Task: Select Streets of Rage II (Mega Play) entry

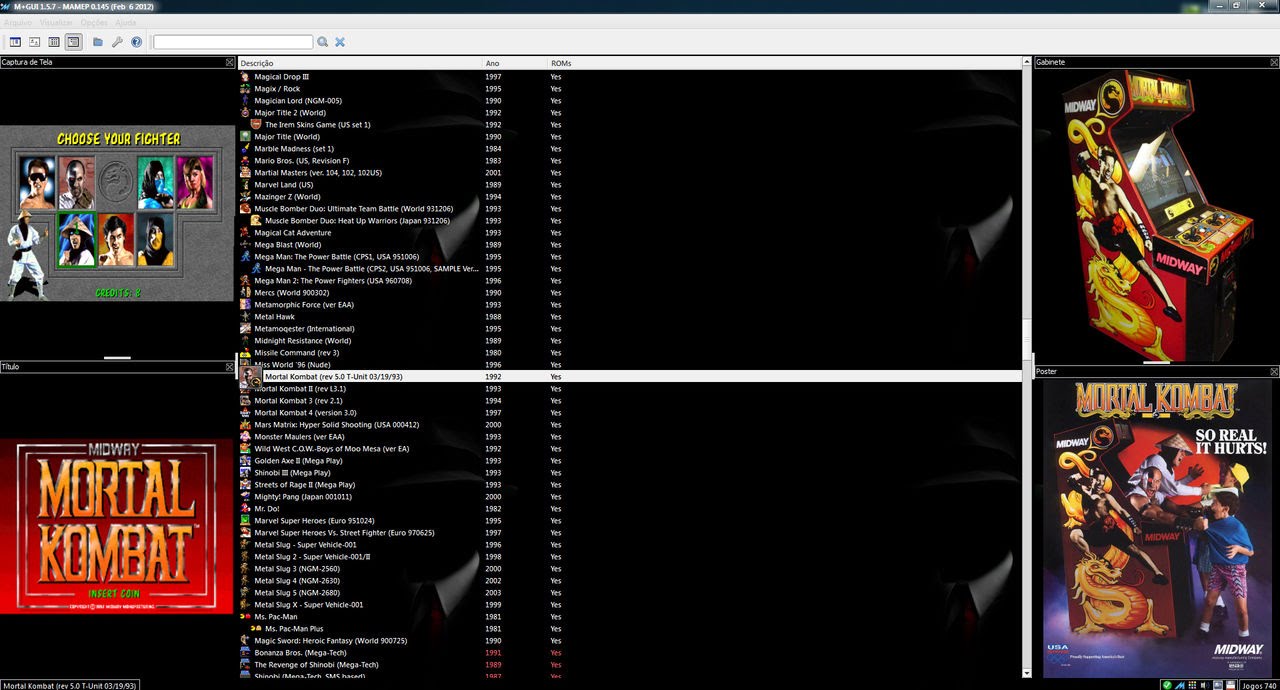Action: pyautogui.click(x=630, y=485)
